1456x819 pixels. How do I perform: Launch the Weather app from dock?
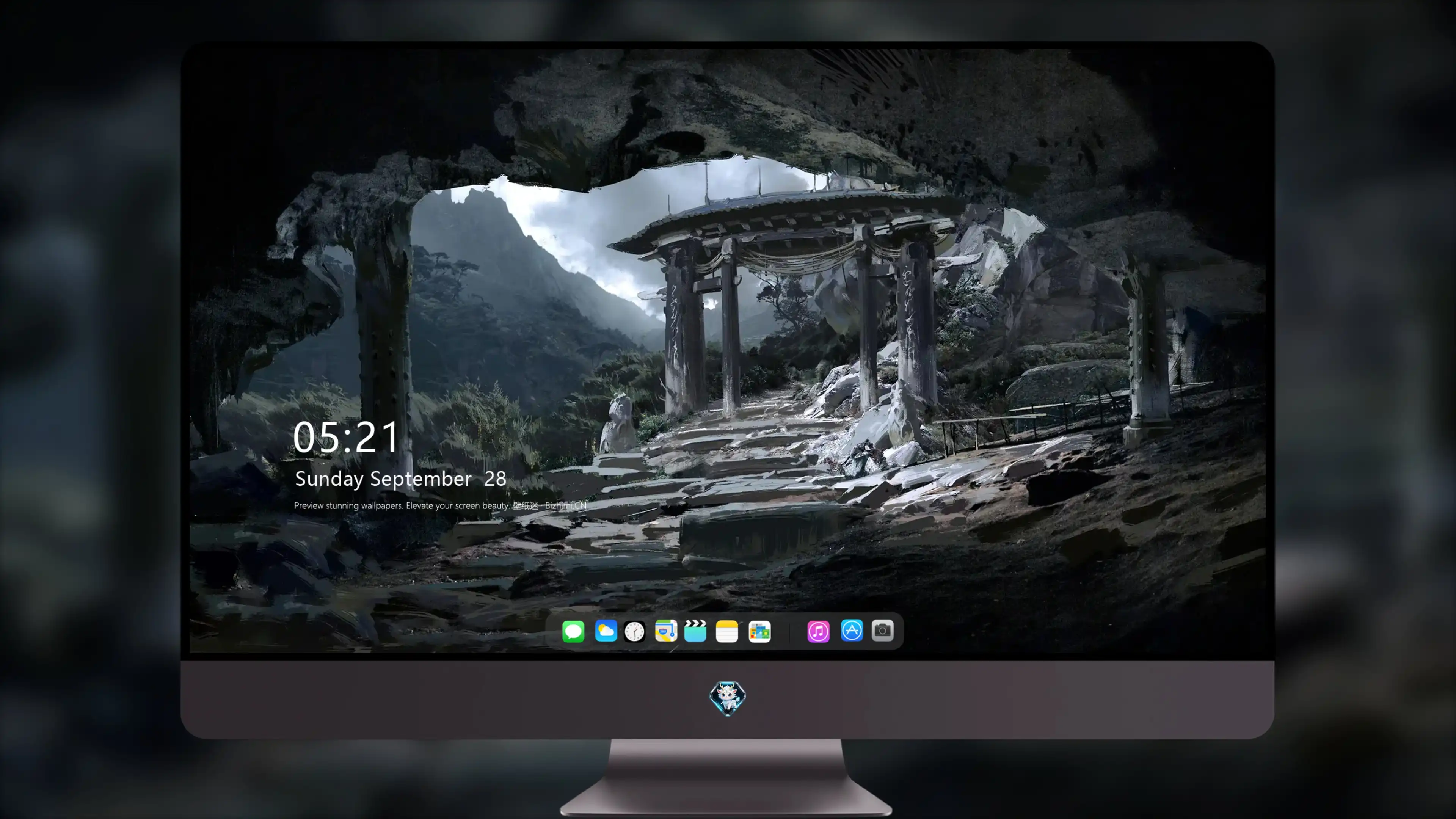pos(606,631)
